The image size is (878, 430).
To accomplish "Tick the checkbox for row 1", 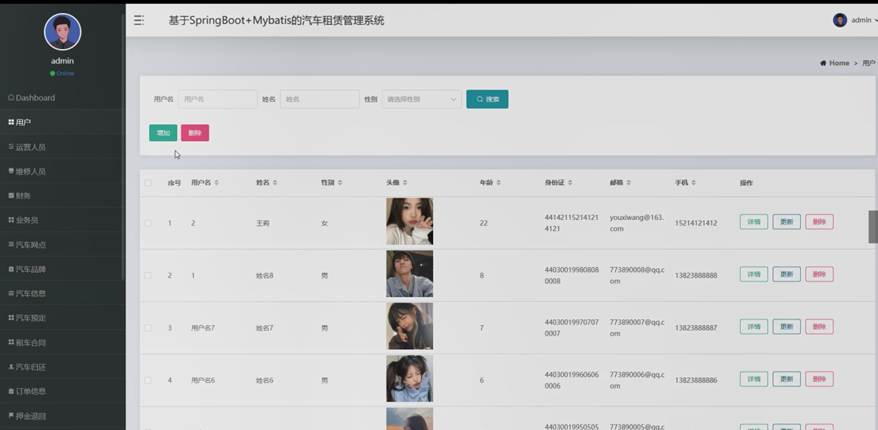I will (148, 223).
